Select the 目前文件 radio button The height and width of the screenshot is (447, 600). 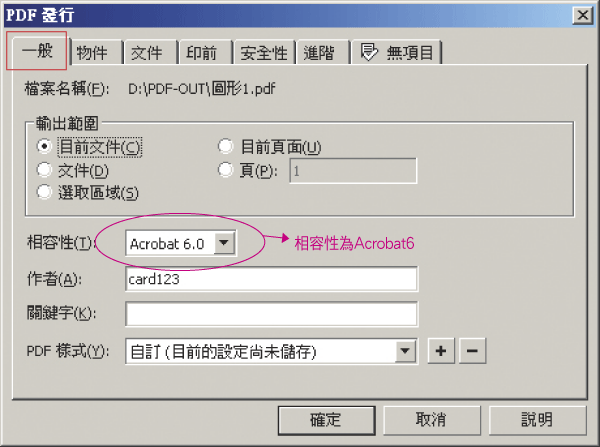[44, 146]
